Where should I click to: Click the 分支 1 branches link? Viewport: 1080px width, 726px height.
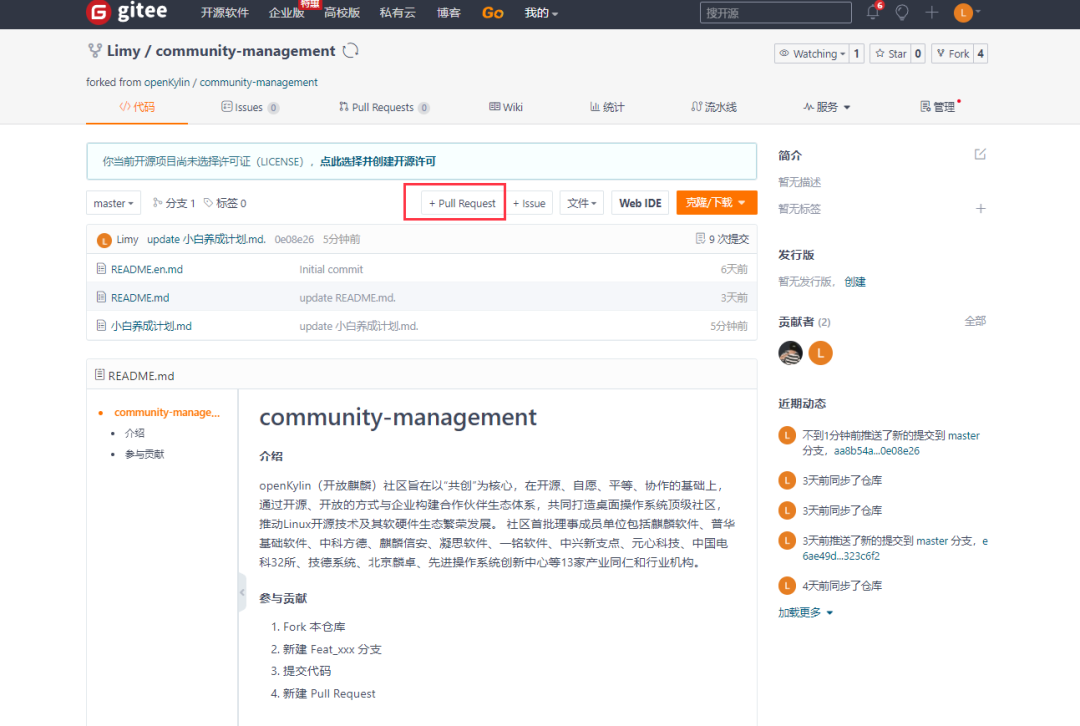tap(174, 203)
